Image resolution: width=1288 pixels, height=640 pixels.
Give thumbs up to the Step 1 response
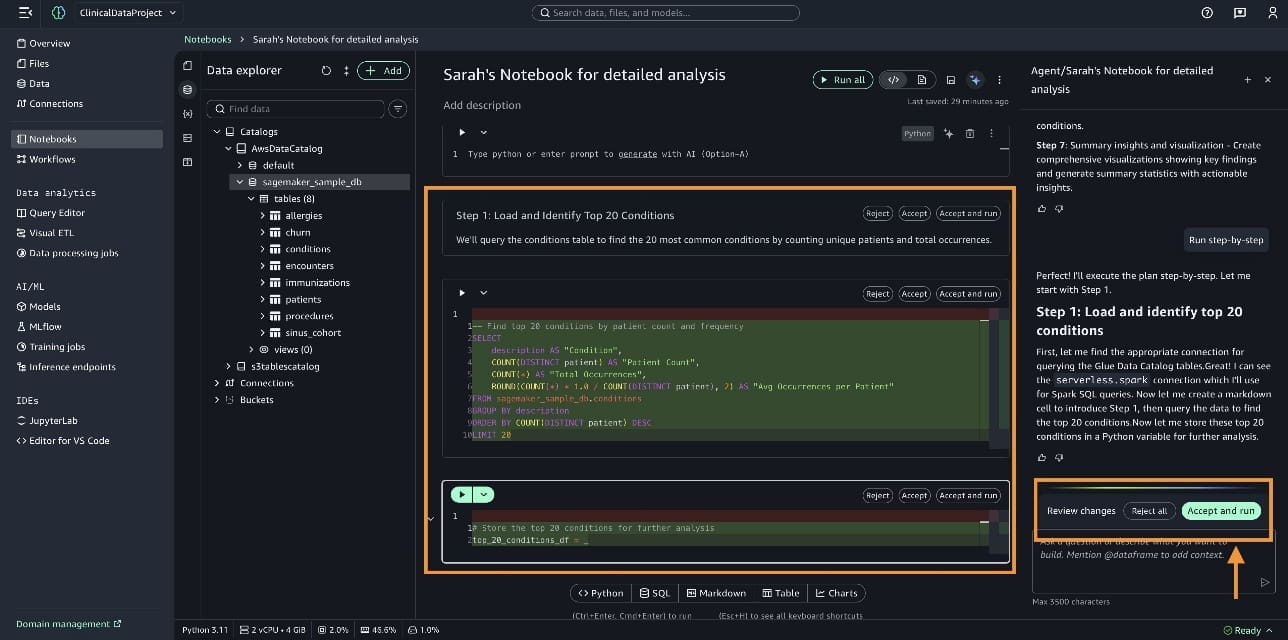point(1041,457)
